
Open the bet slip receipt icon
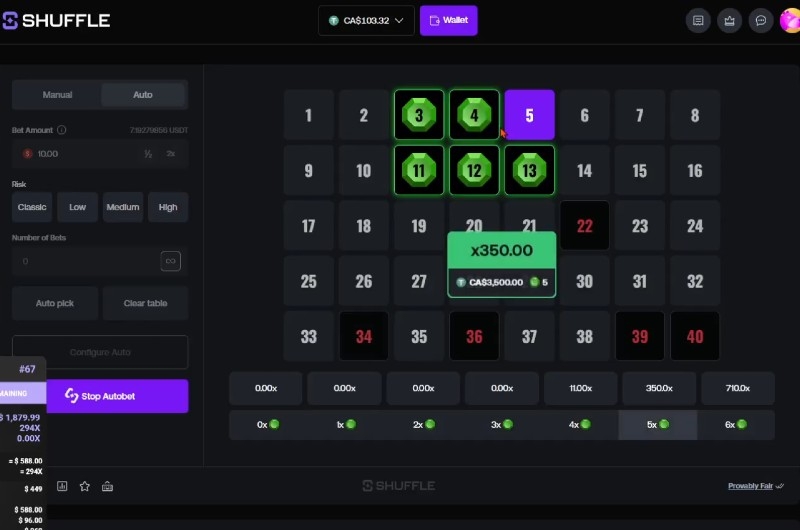point(698,20)
